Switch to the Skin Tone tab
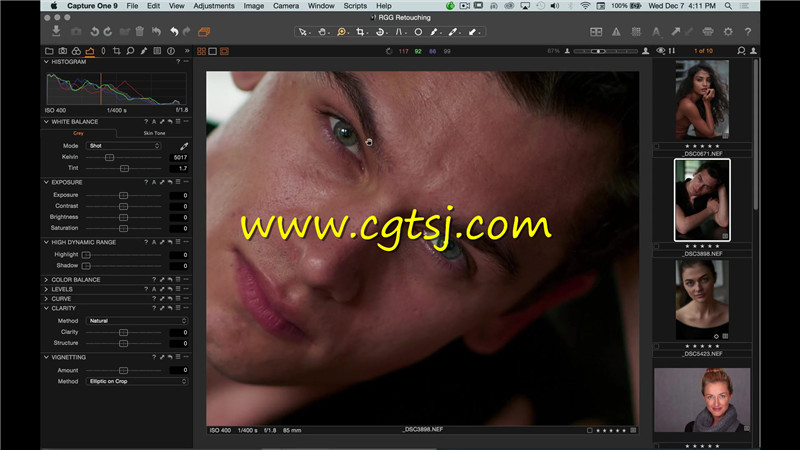The image size is (800, 450). pyautogui.click(x=154, y=133)
